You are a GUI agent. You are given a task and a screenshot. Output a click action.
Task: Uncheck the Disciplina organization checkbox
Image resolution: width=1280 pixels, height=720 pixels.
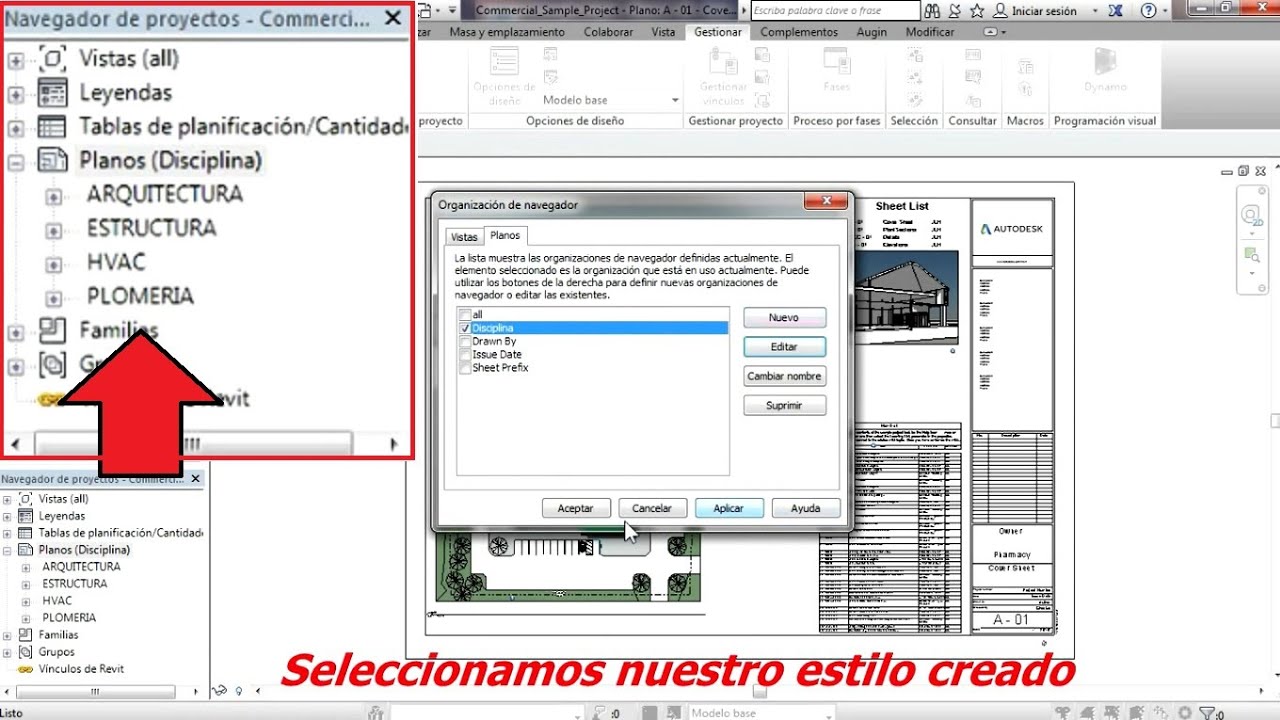(x=464, y=328)
